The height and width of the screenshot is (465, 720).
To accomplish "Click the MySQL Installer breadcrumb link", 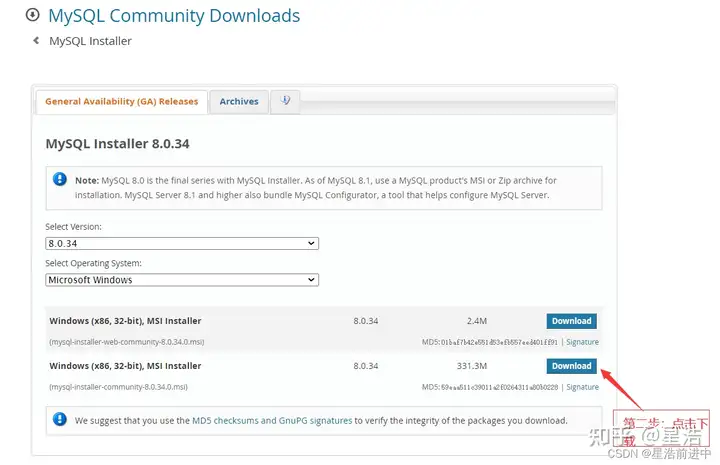I will 90,41.
